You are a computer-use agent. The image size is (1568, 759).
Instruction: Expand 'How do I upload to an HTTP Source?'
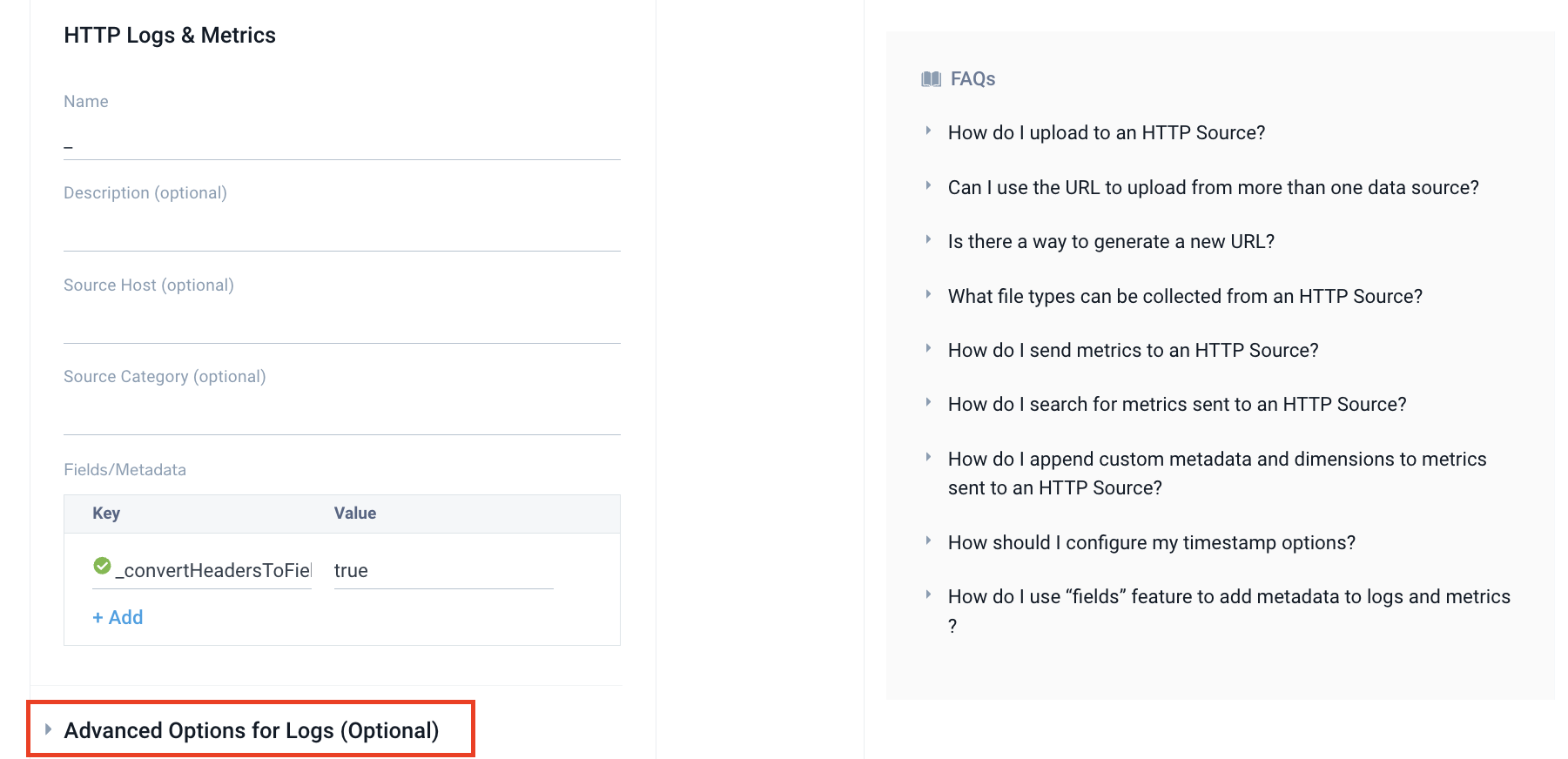click(x=1106, y=132)
